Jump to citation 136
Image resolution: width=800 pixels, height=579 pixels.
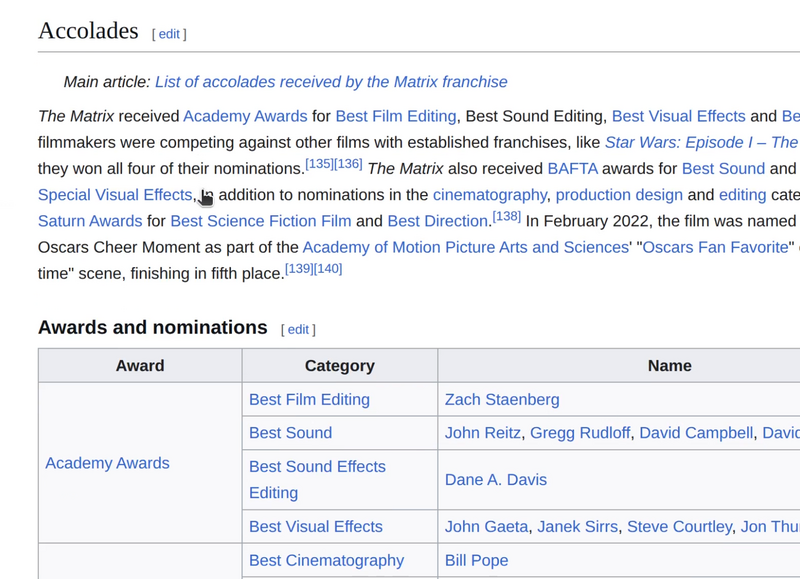tap(348, 164)
